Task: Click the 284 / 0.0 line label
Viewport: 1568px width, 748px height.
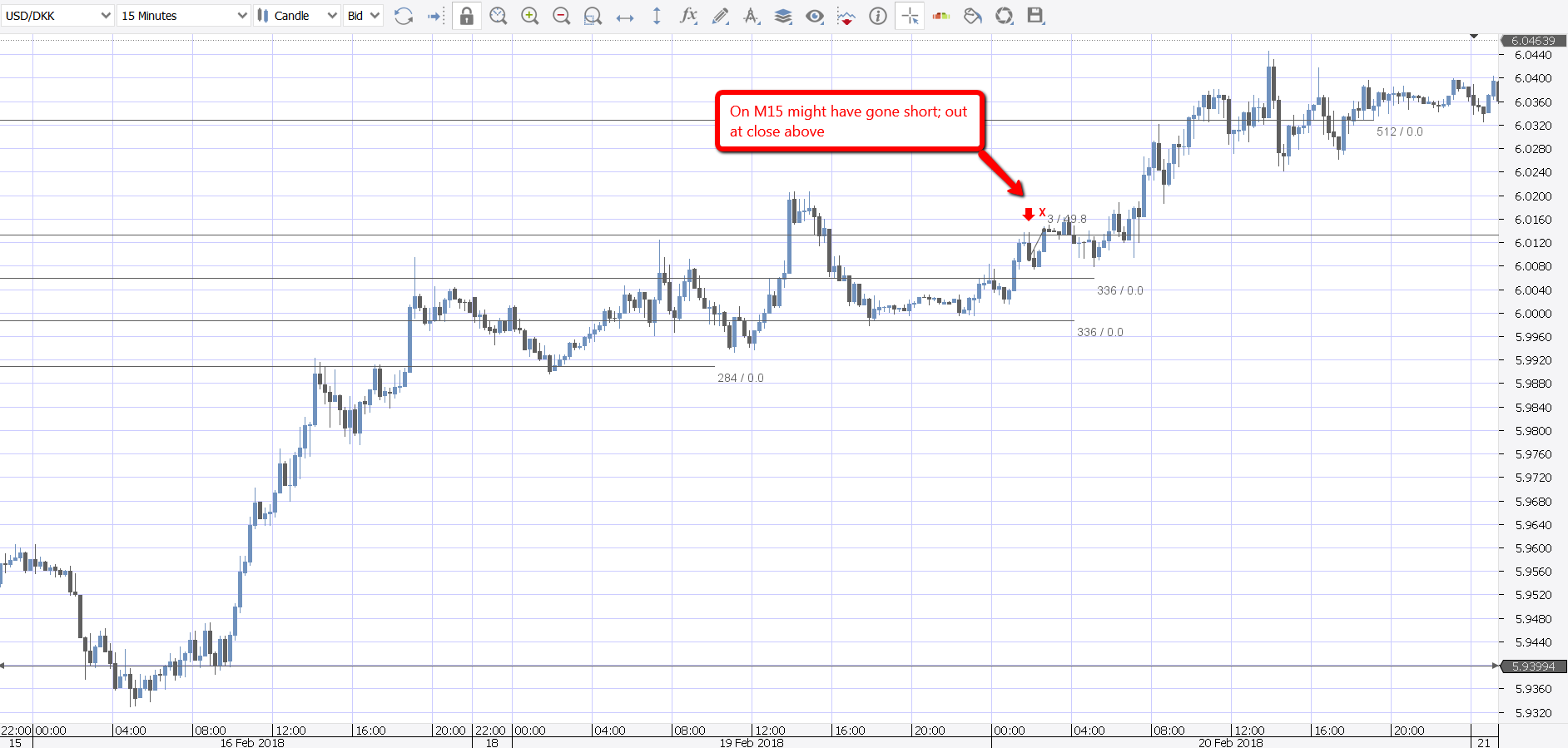Action: pos(741,378)
